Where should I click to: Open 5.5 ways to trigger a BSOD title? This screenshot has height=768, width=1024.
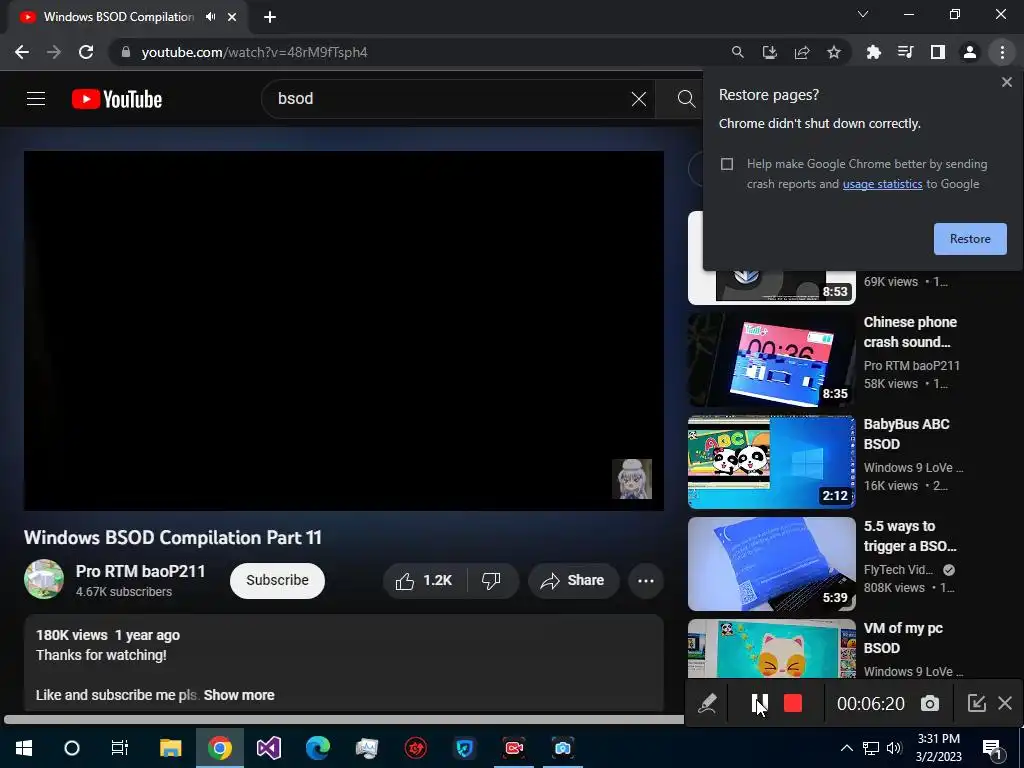[910, 536]
